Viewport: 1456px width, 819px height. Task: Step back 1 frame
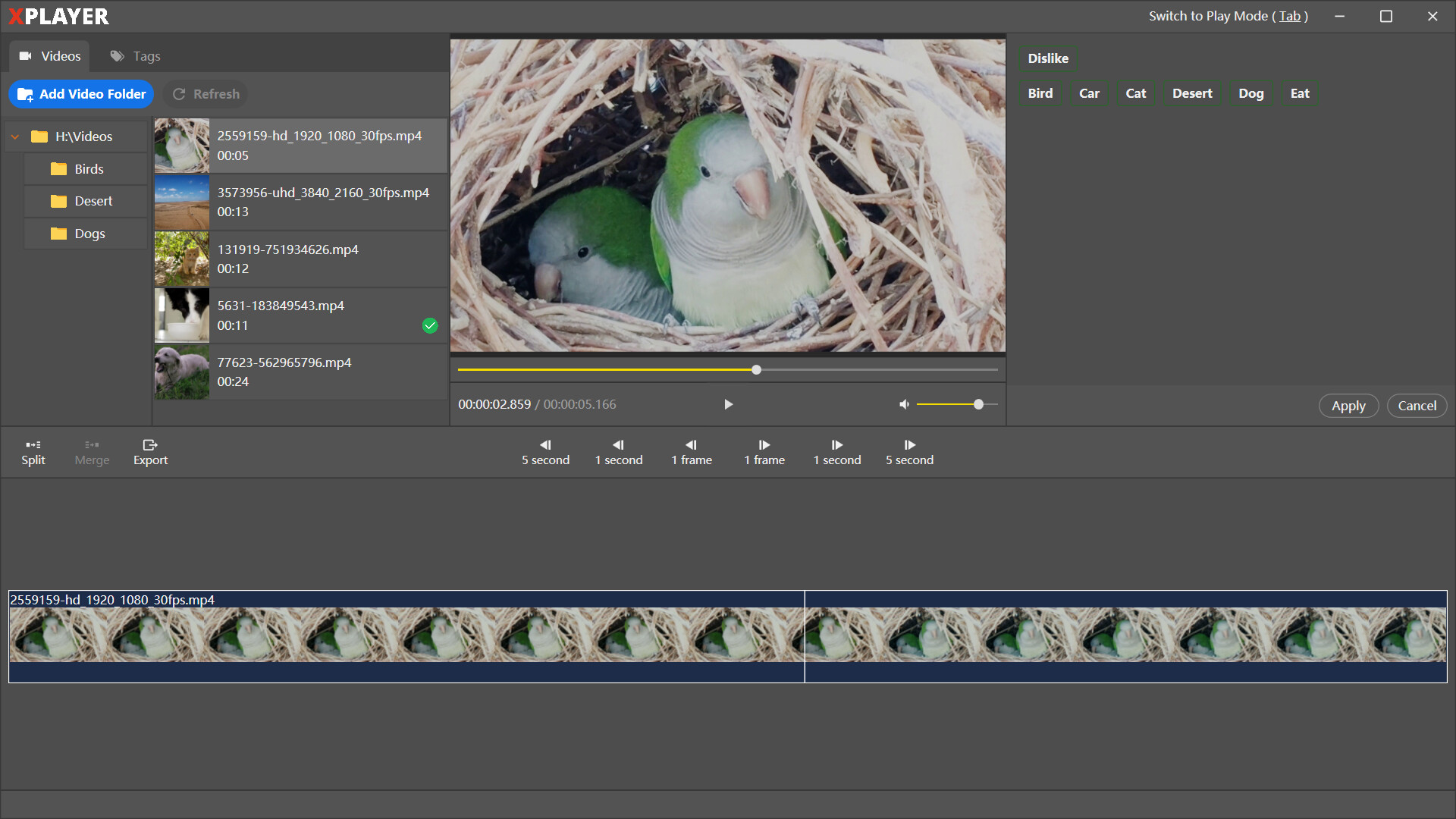691,453
